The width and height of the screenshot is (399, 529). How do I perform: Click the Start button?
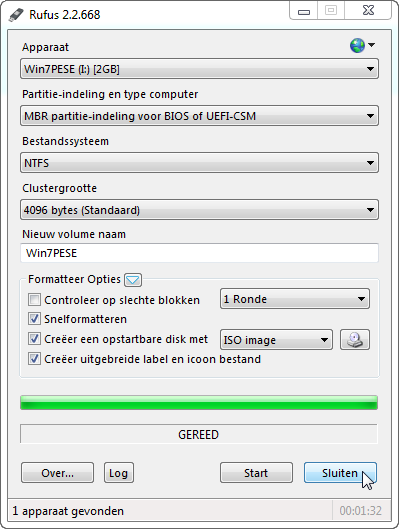pyautogui.click(x=256, y=473)
